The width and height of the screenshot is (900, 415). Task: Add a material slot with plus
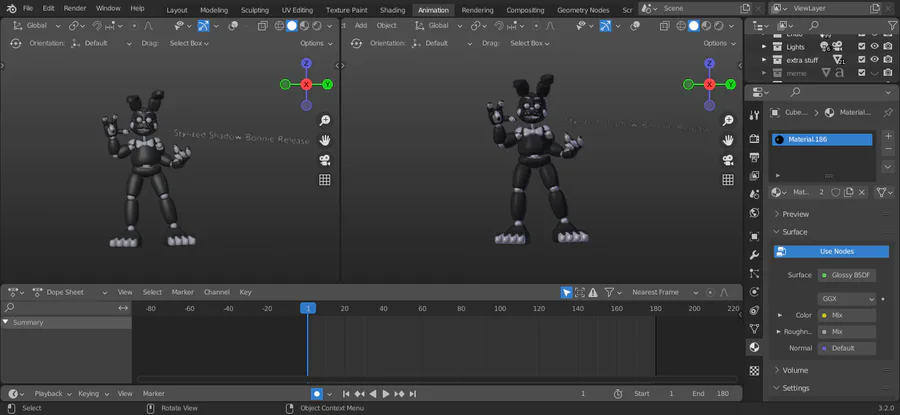[x=888, y=137]
